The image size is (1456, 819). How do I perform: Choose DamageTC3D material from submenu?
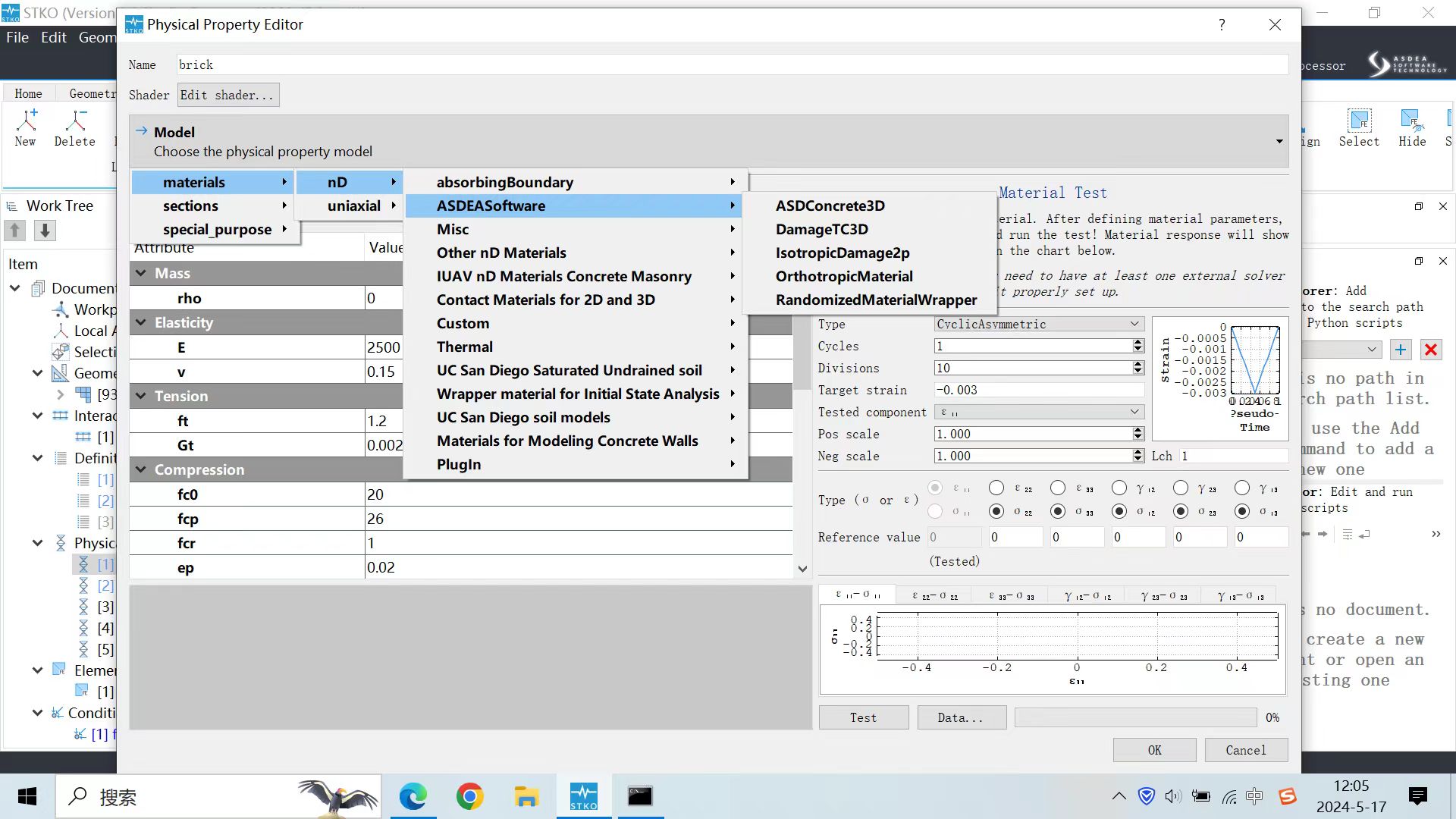coord(822,229)
